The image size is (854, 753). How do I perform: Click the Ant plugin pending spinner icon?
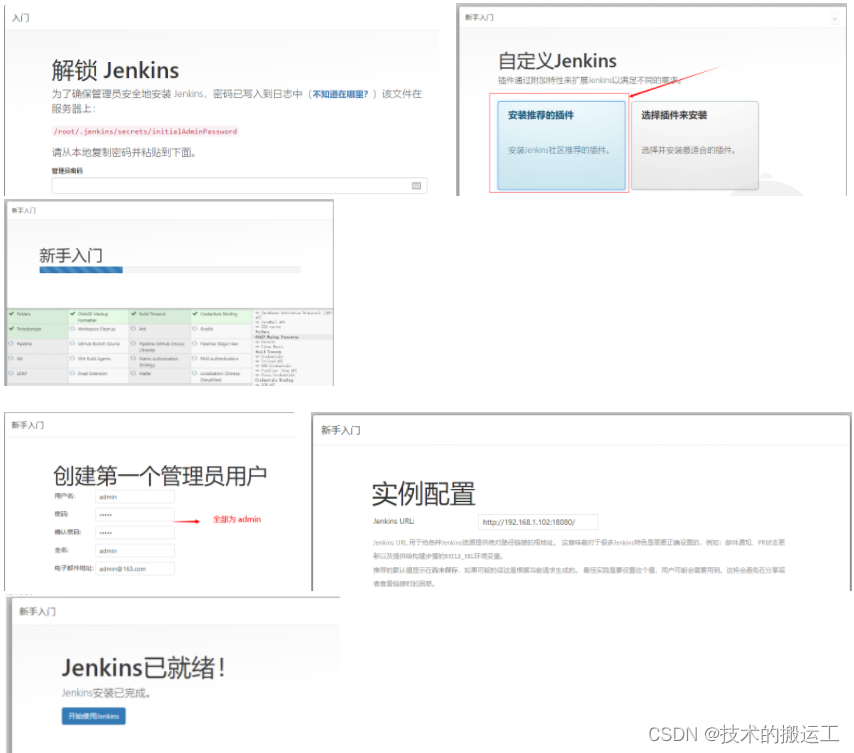[133, 329]
